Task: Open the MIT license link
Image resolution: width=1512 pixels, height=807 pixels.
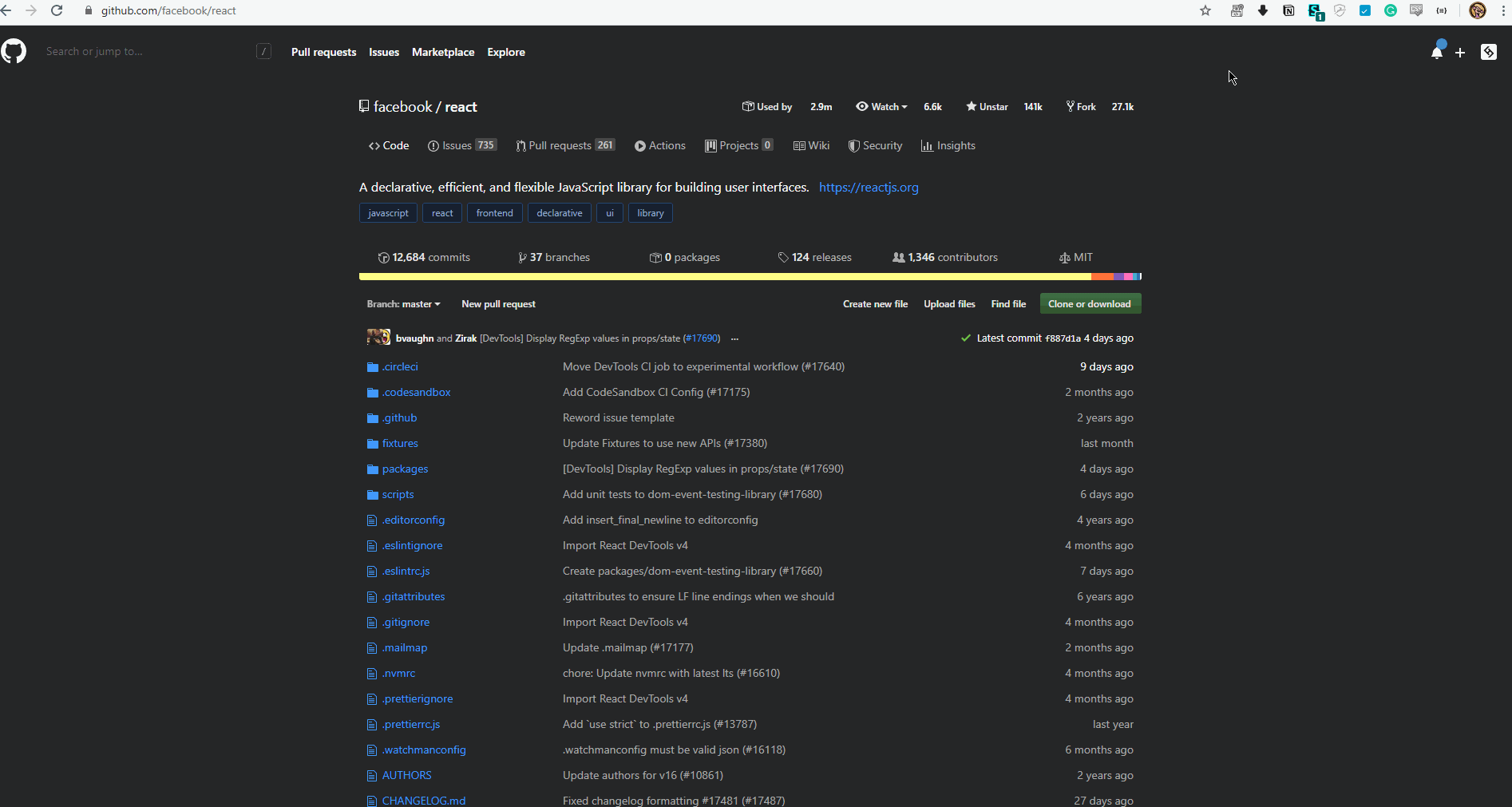Action: click(x=1075, y=258)
